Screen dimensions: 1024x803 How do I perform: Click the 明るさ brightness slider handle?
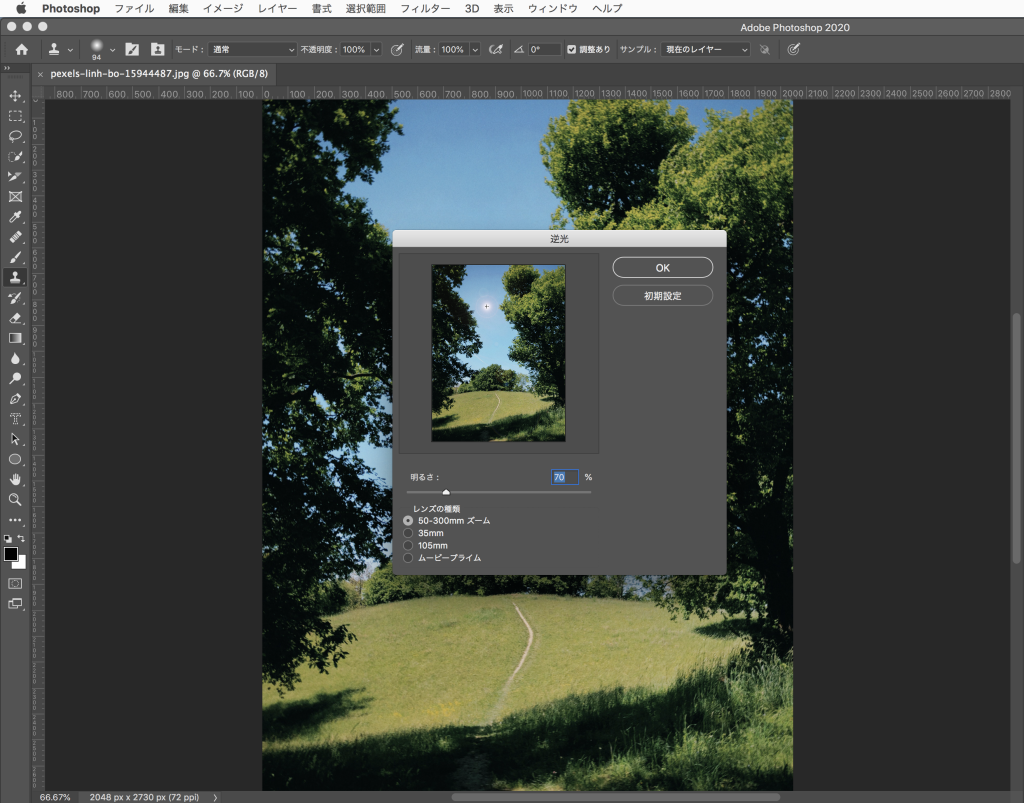tap(446, 492)
